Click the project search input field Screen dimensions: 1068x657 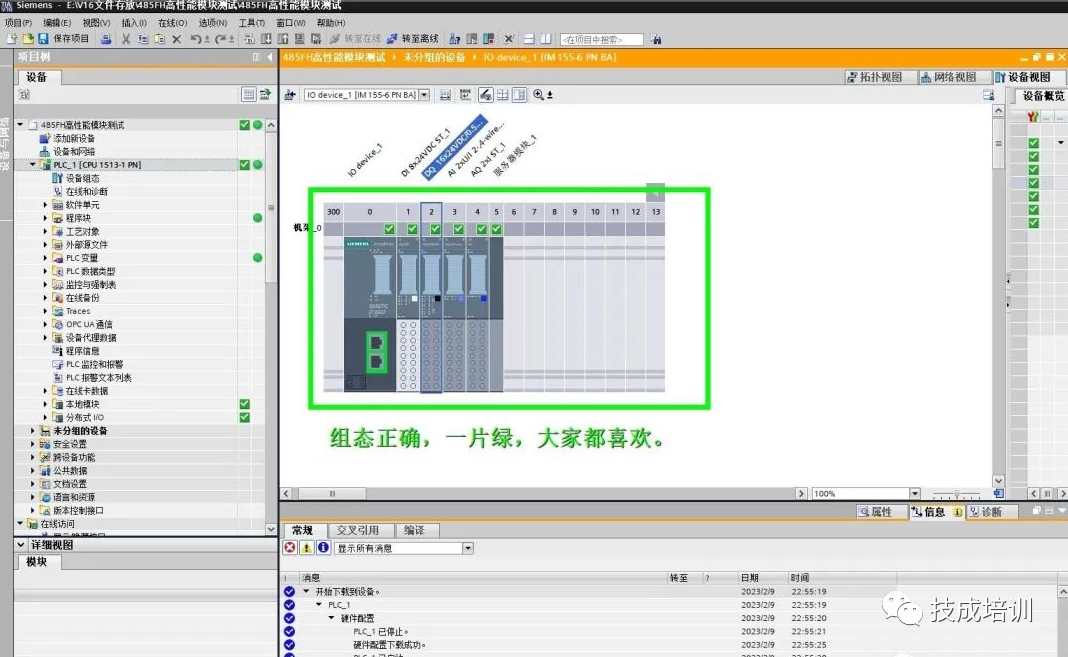(x=601, y=39)
